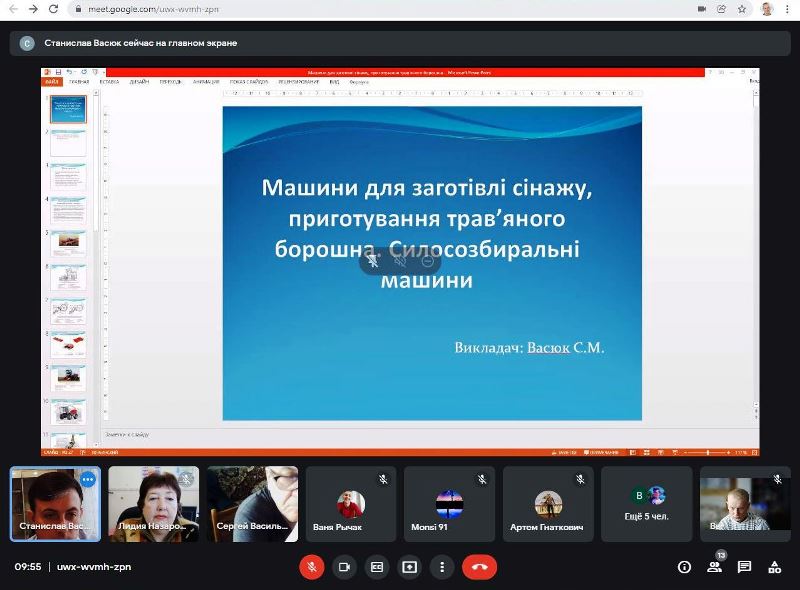Click the Ваня Рычак participant tile
This screenshot has height=590, width=800.
point(350,504)
